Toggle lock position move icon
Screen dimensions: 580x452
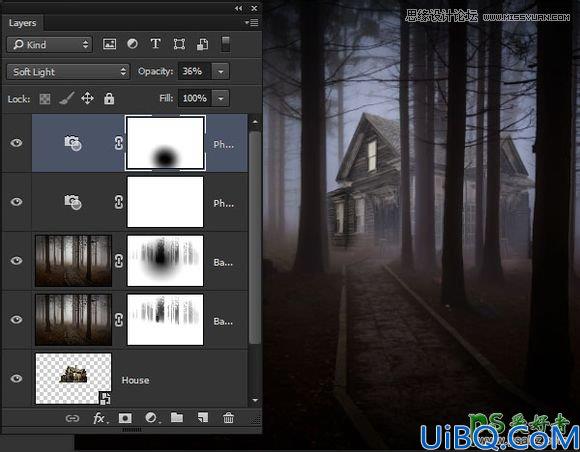87,98
